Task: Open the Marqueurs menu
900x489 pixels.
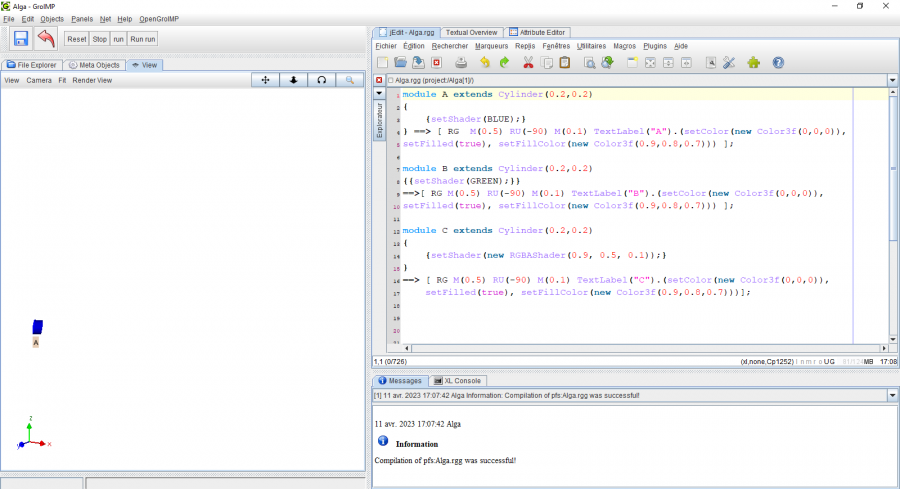Action: tap(491, 46)
